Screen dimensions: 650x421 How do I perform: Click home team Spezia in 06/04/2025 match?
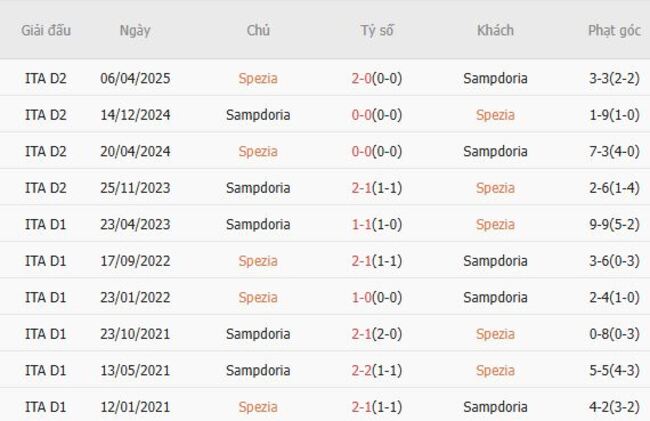click(258, 78)
